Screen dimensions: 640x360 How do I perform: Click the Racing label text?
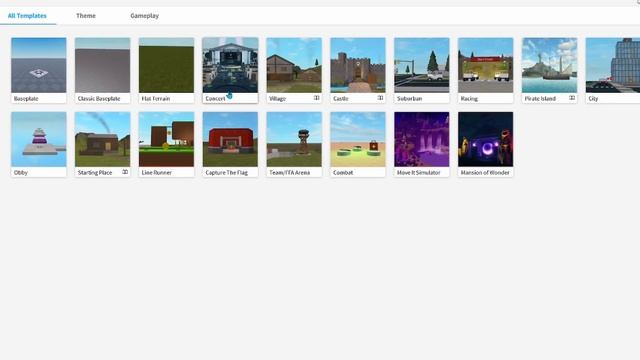(469, 99)
